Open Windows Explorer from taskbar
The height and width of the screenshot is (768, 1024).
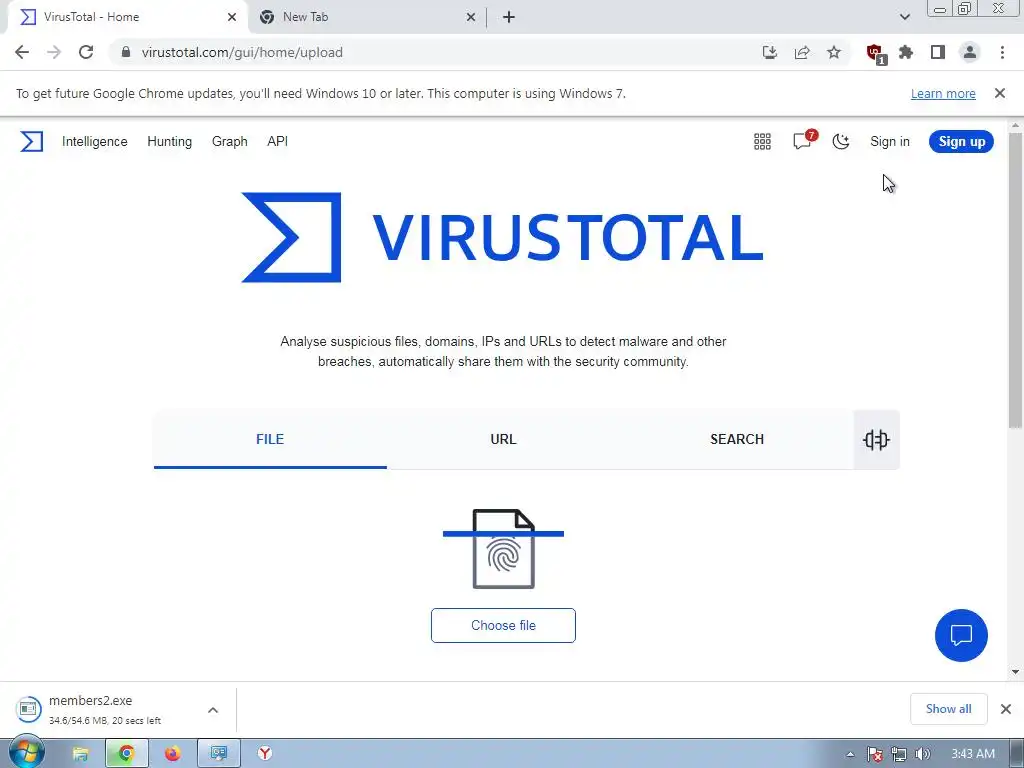pyautogui.click(x=80, y=754)
